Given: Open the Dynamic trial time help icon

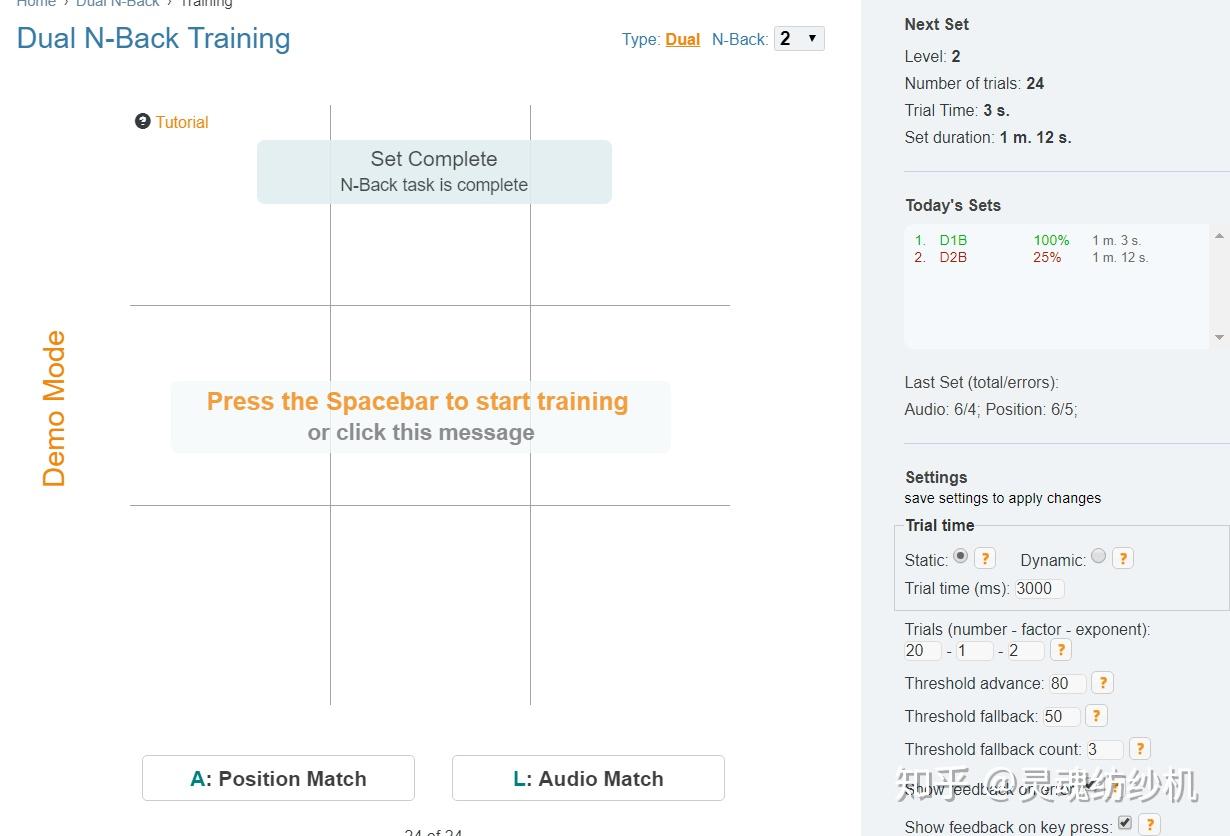Looking at the screenshot, I should [x=1123, y=559].
